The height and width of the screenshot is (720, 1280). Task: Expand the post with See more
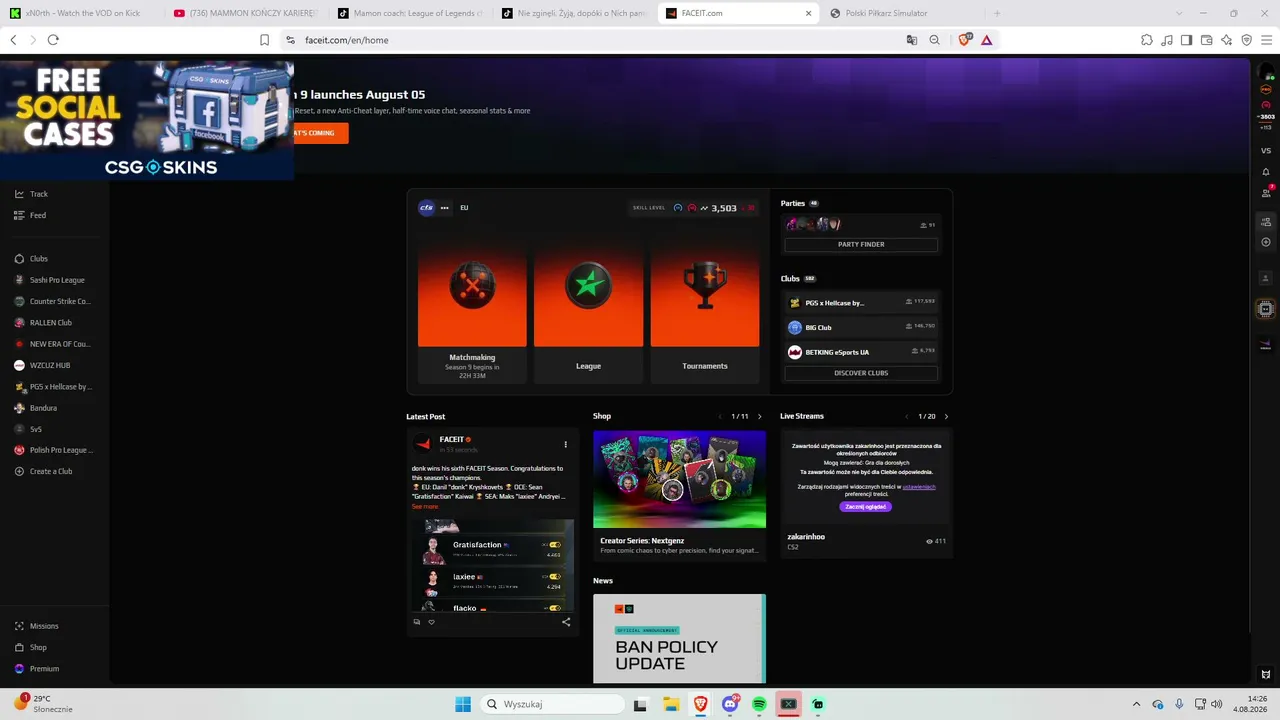(425, 507)
